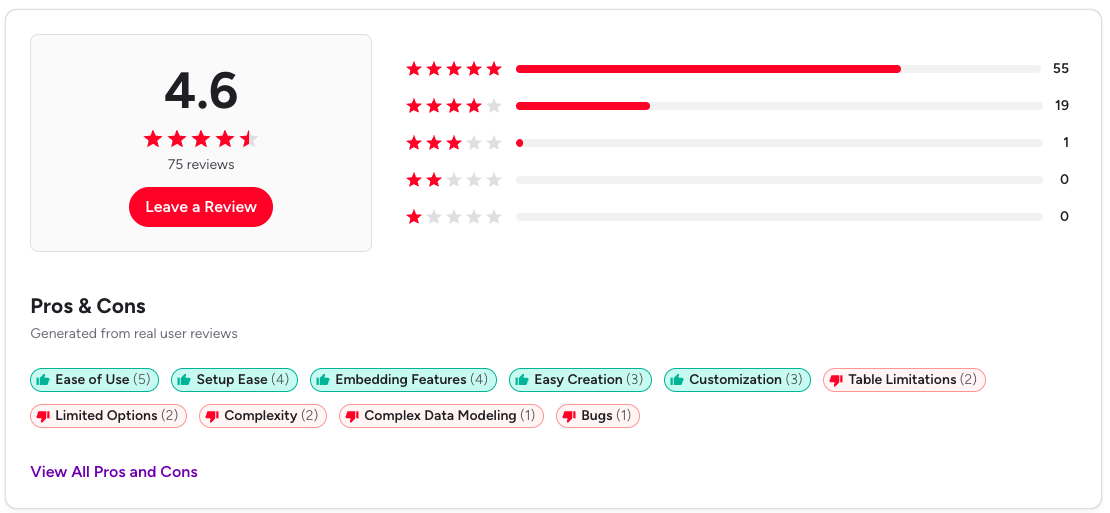Open View All Pros and Cons link
The height and width of the screenshot is (513, 1110).
click(114, 472)
